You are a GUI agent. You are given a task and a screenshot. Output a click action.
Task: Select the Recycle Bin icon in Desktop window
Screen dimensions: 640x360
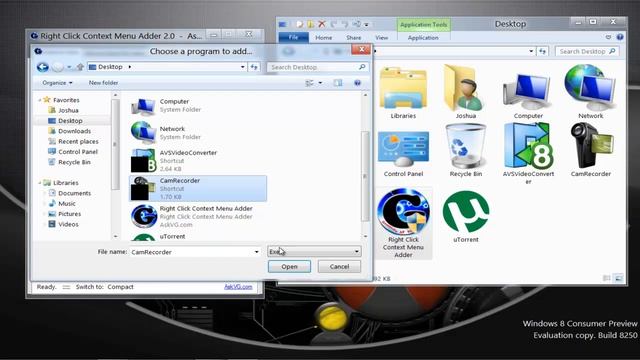(466, 146)
